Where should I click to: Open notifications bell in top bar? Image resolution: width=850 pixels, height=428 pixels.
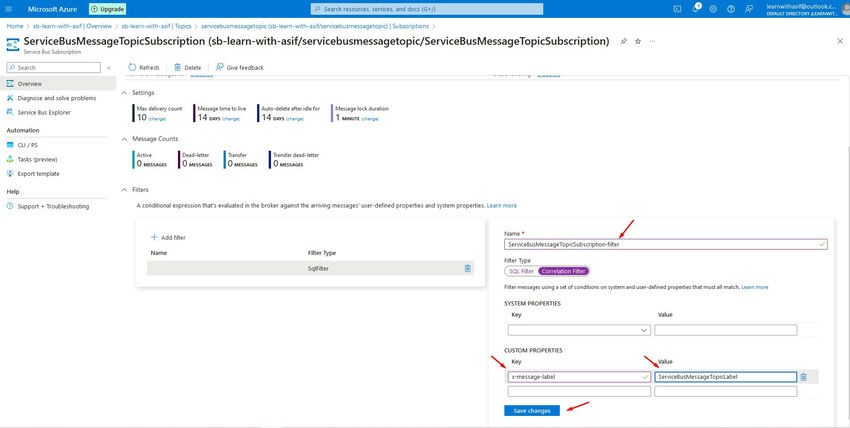(697, 8)
